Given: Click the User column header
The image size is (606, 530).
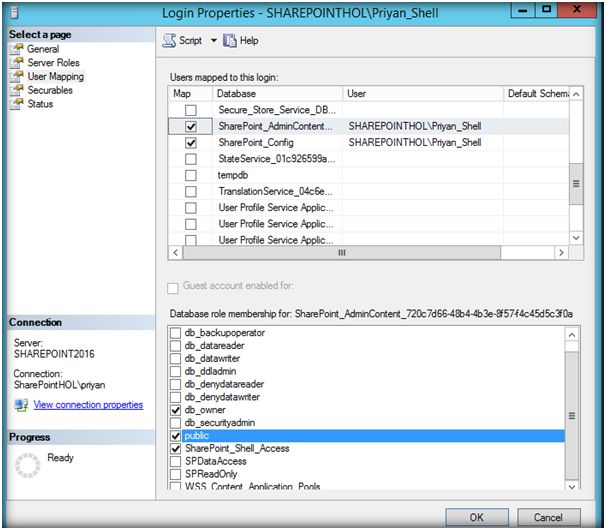Looking at the screenshot, I should (423, 94).
